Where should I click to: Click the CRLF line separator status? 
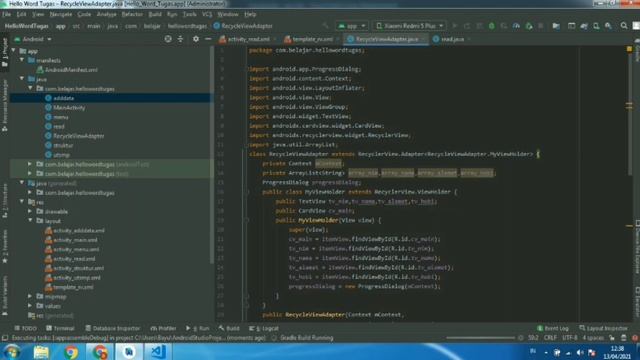550,338
